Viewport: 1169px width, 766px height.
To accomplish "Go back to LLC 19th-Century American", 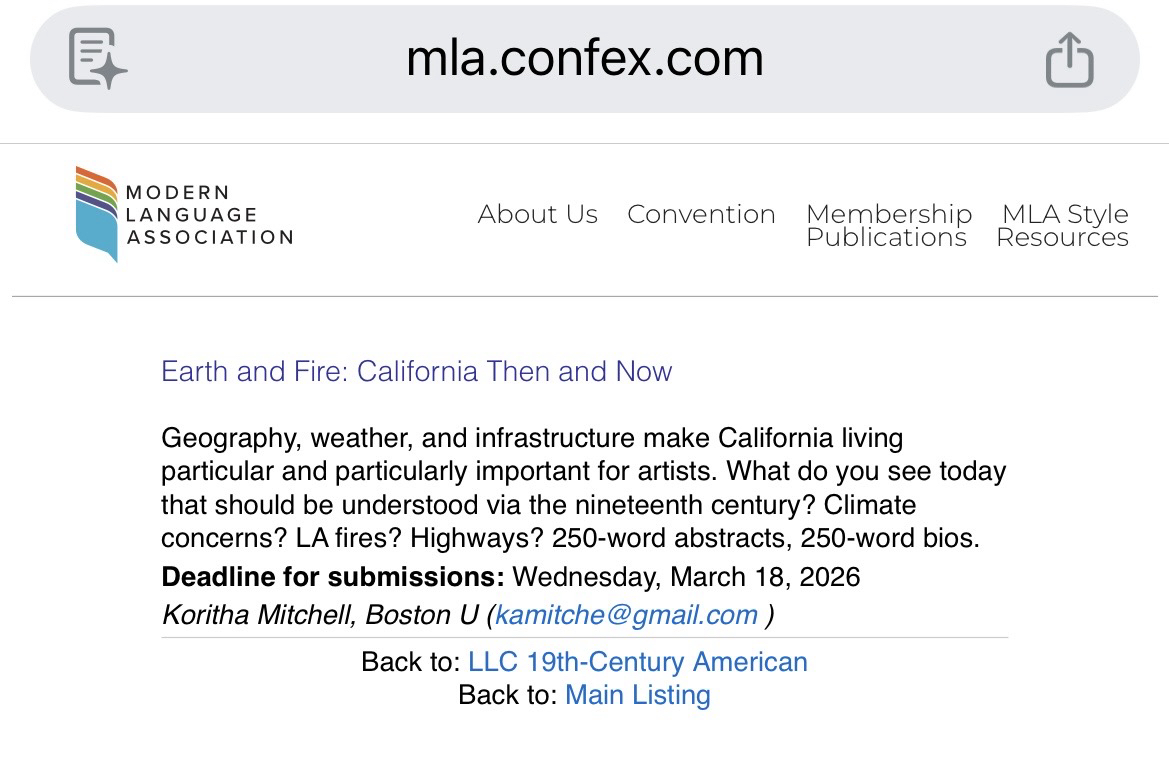I will click(637, 662).
